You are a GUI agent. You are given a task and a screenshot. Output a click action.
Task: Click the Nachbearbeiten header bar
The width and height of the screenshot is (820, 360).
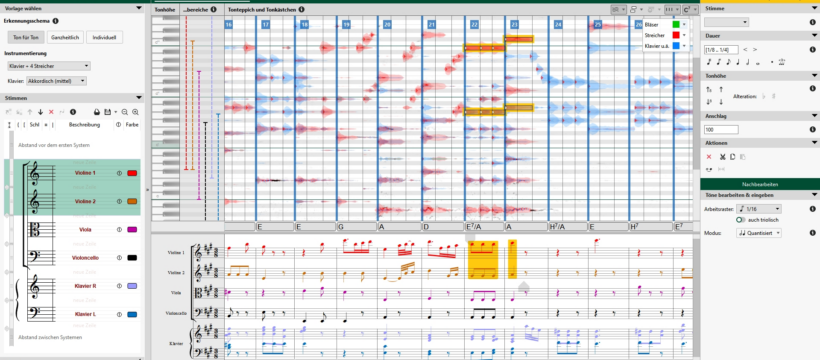pyautogui.click(x=760, y=184)
